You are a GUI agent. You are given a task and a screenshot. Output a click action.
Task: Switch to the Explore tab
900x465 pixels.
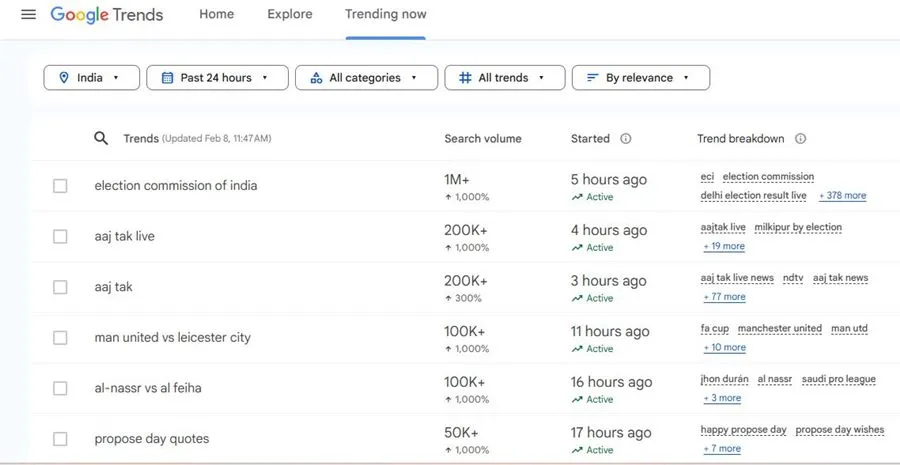290,15
